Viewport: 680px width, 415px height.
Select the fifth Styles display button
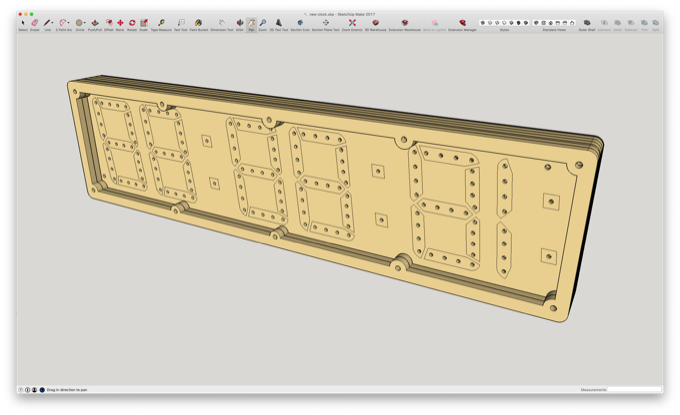(x=511, y=23)
